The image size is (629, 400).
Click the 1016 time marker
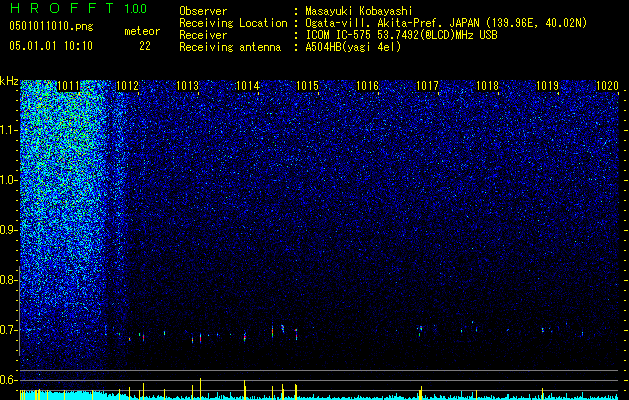367,85
